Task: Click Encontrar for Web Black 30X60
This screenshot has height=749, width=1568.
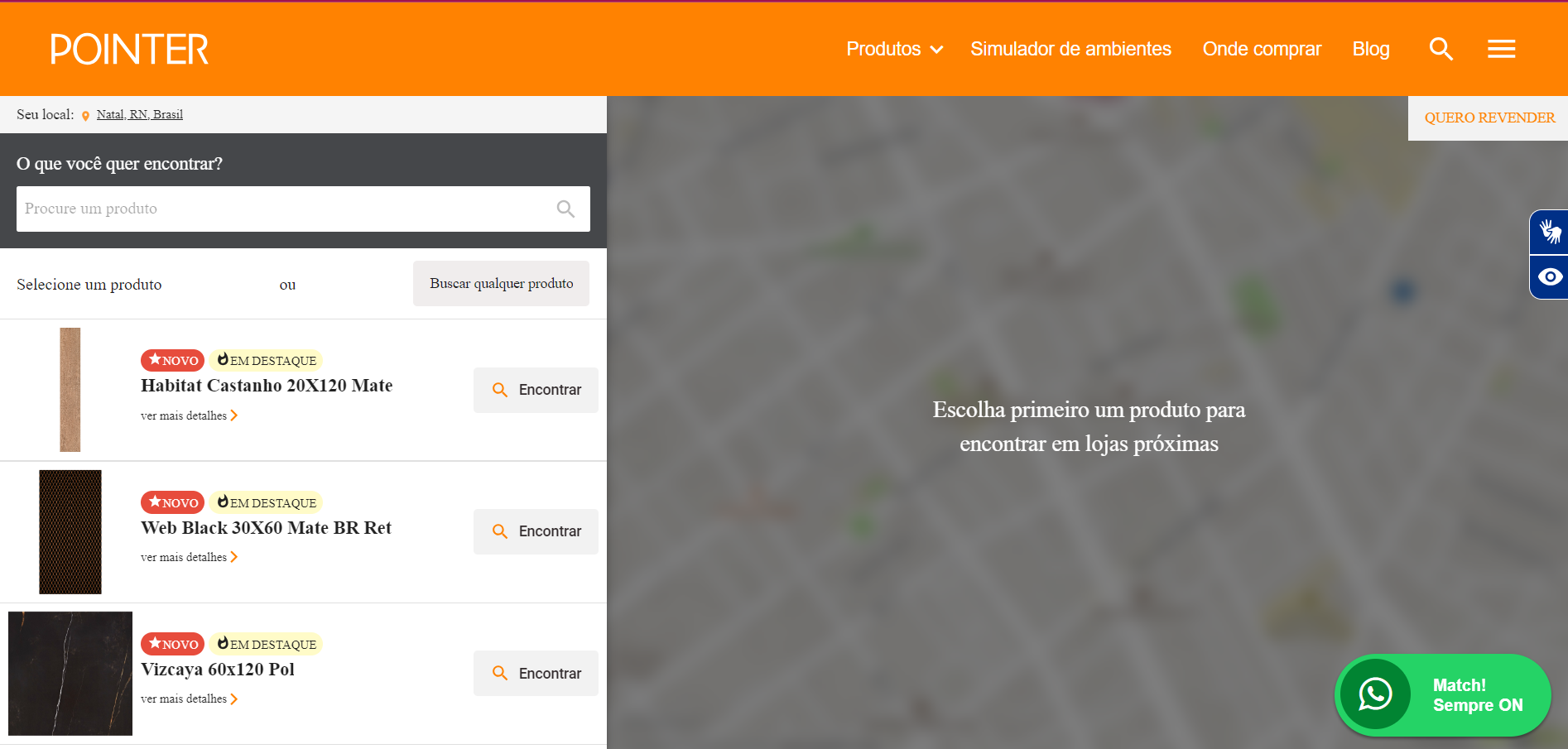Action: tap(536, 531)
